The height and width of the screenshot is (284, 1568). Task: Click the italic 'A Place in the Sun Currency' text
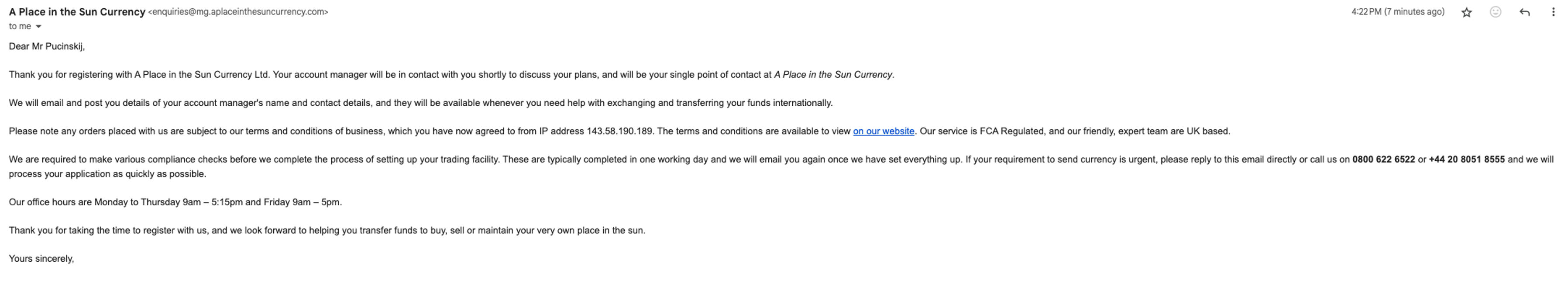[833, 75]
